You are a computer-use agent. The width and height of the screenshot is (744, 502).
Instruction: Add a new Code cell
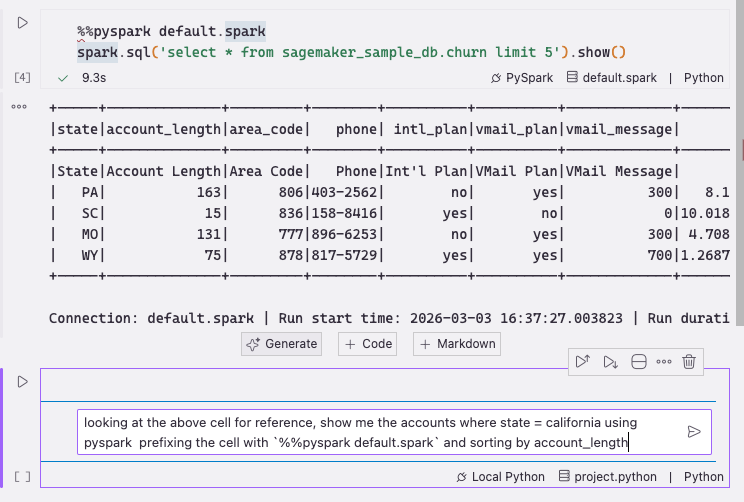pyautogui.click(x=367, y=344)
